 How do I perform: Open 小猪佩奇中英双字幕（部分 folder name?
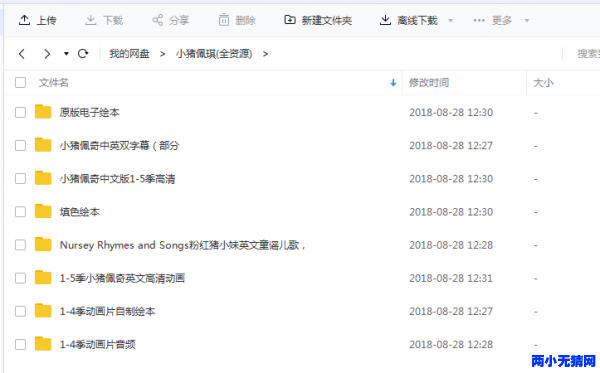click(x=119, y=146)
